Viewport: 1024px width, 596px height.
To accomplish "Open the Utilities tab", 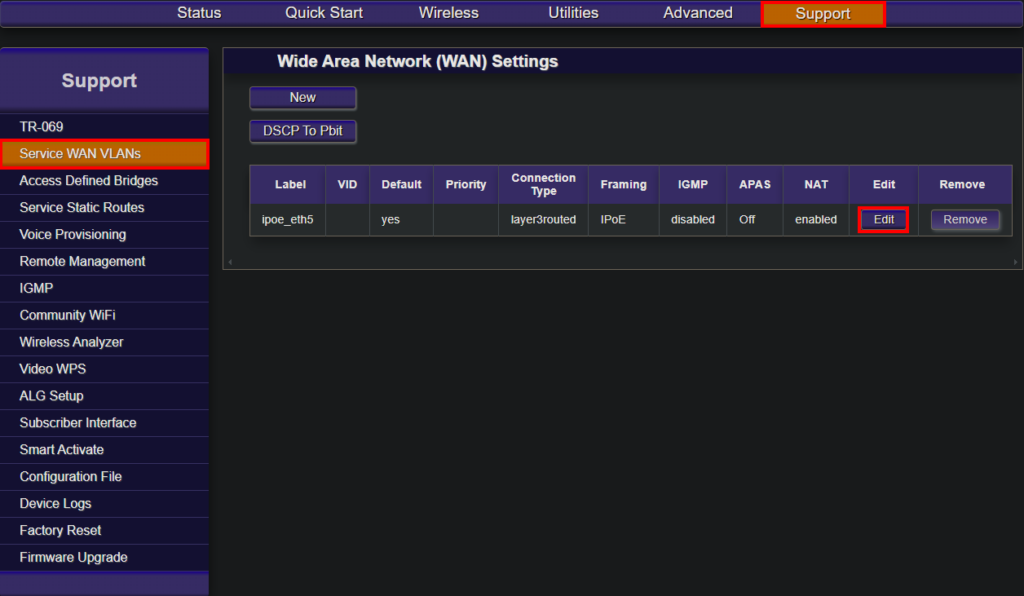I will click(x=573, y=13).
